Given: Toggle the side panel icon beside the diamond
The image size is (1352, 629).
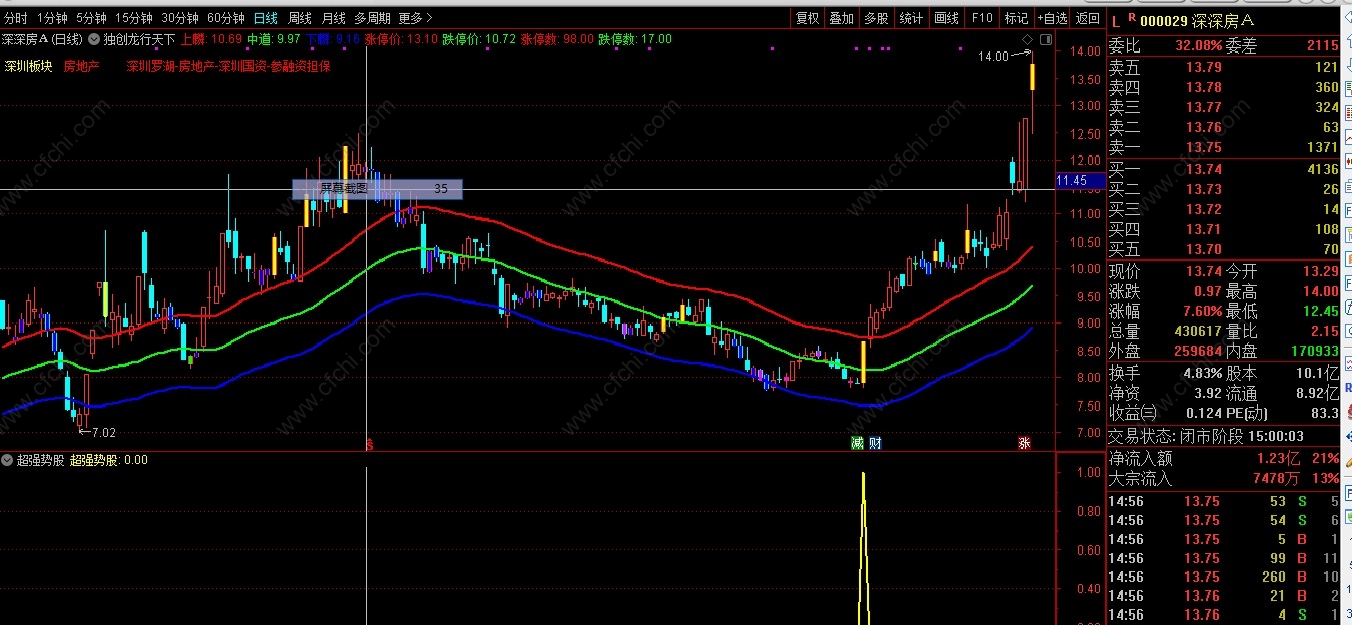Looking at the screenshot, I should [x=1046, y=39].
